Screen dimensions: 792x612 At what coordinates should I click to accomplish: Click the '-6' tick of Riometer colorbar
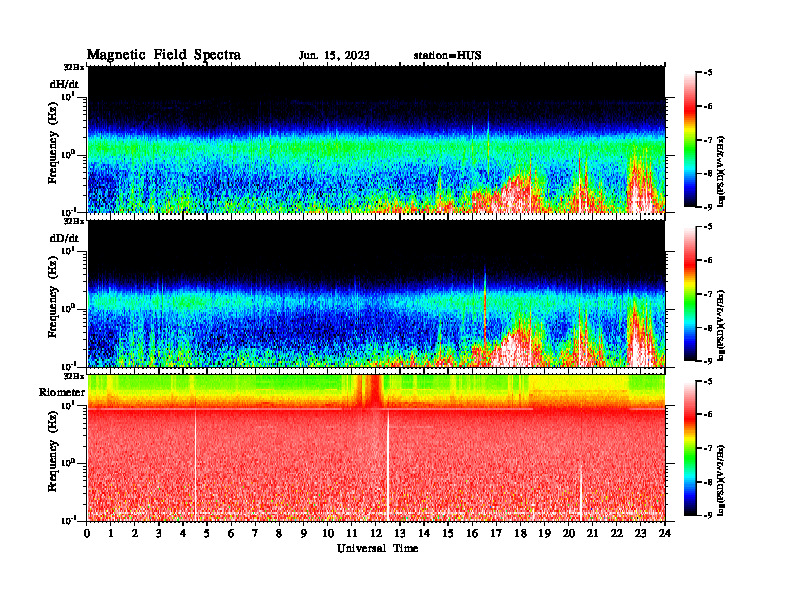click(708, 415)
